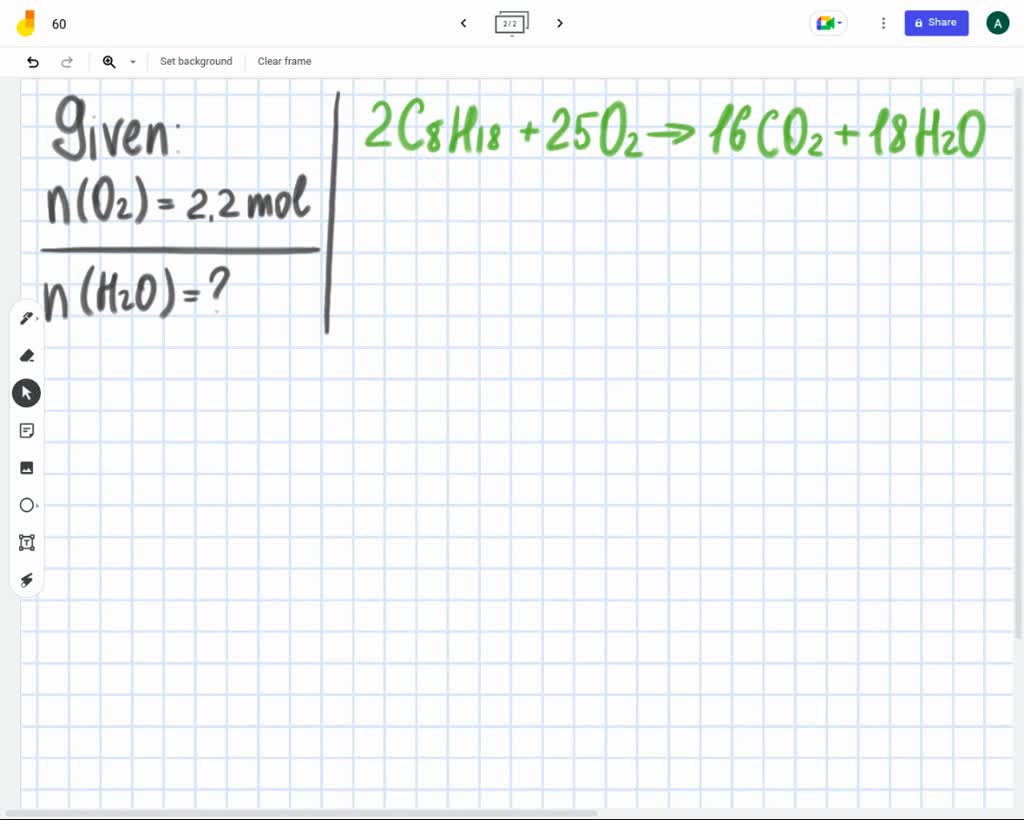1024x820 pixels.
Task: Click Set background
Action: coord(196,61)
